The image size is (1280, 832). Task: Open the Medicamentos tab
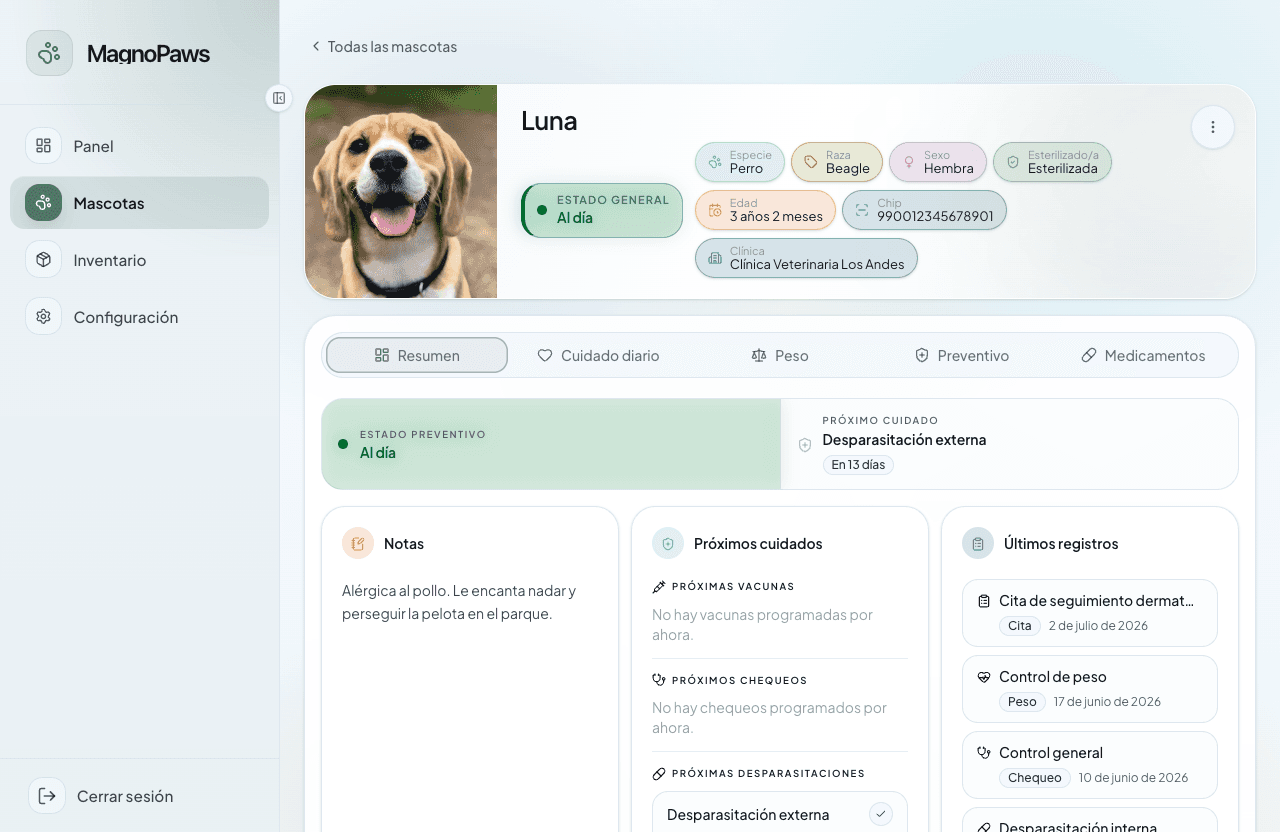point(1143,355)
